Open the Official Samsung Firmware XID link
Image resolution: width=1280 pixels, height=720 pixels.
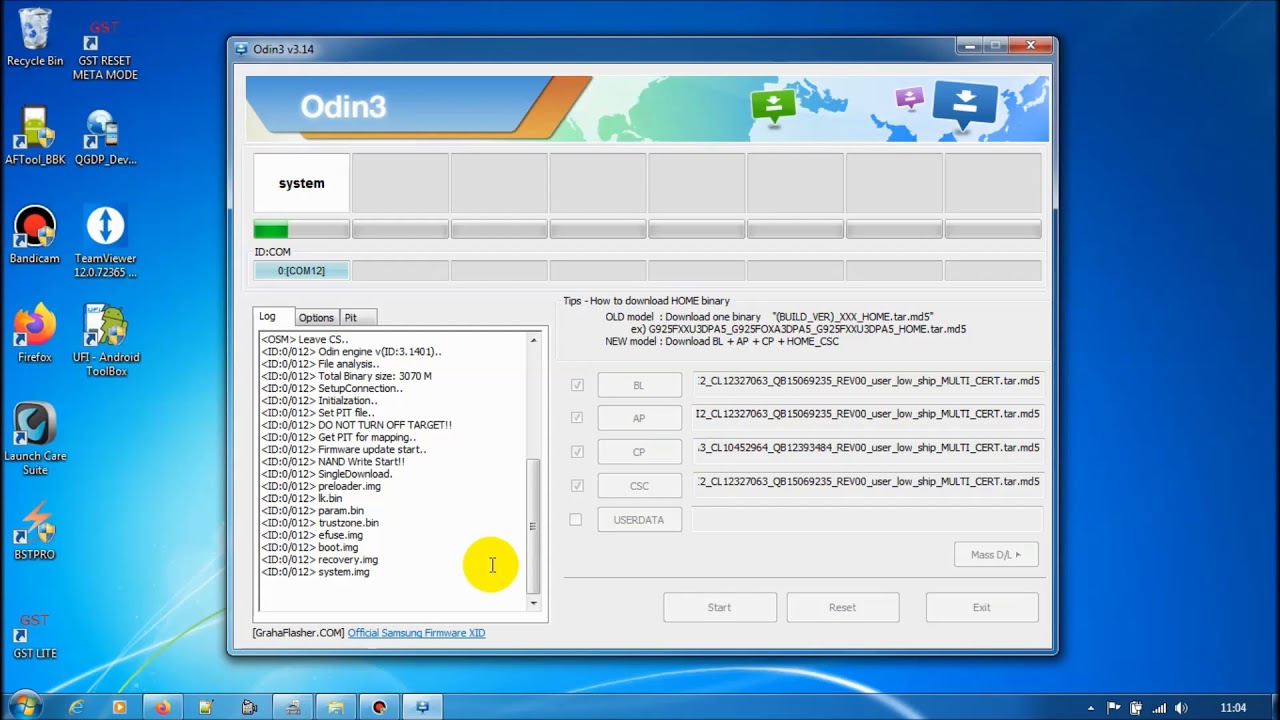pyautogui.click(x=416, y=633)
